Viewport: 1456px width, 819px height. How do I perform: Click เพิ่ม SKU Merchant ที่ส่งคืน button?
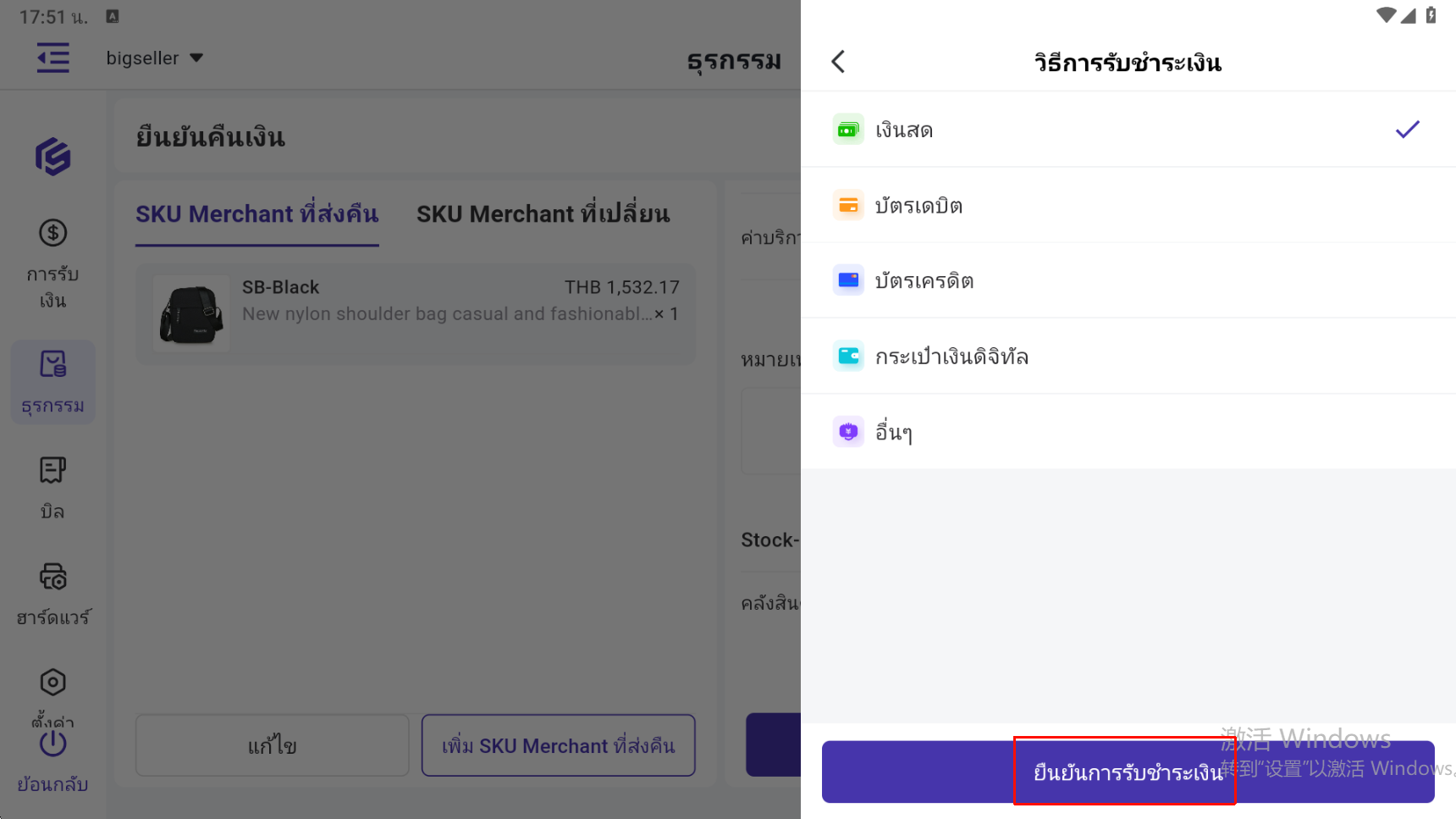pyautogui.click(x=558, y=745)
